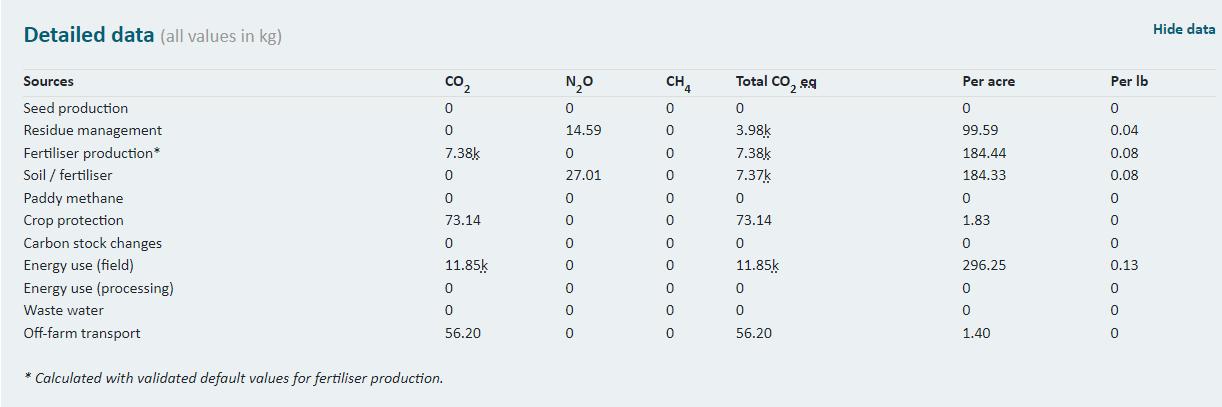Click the N2O column header

point(579,82)
